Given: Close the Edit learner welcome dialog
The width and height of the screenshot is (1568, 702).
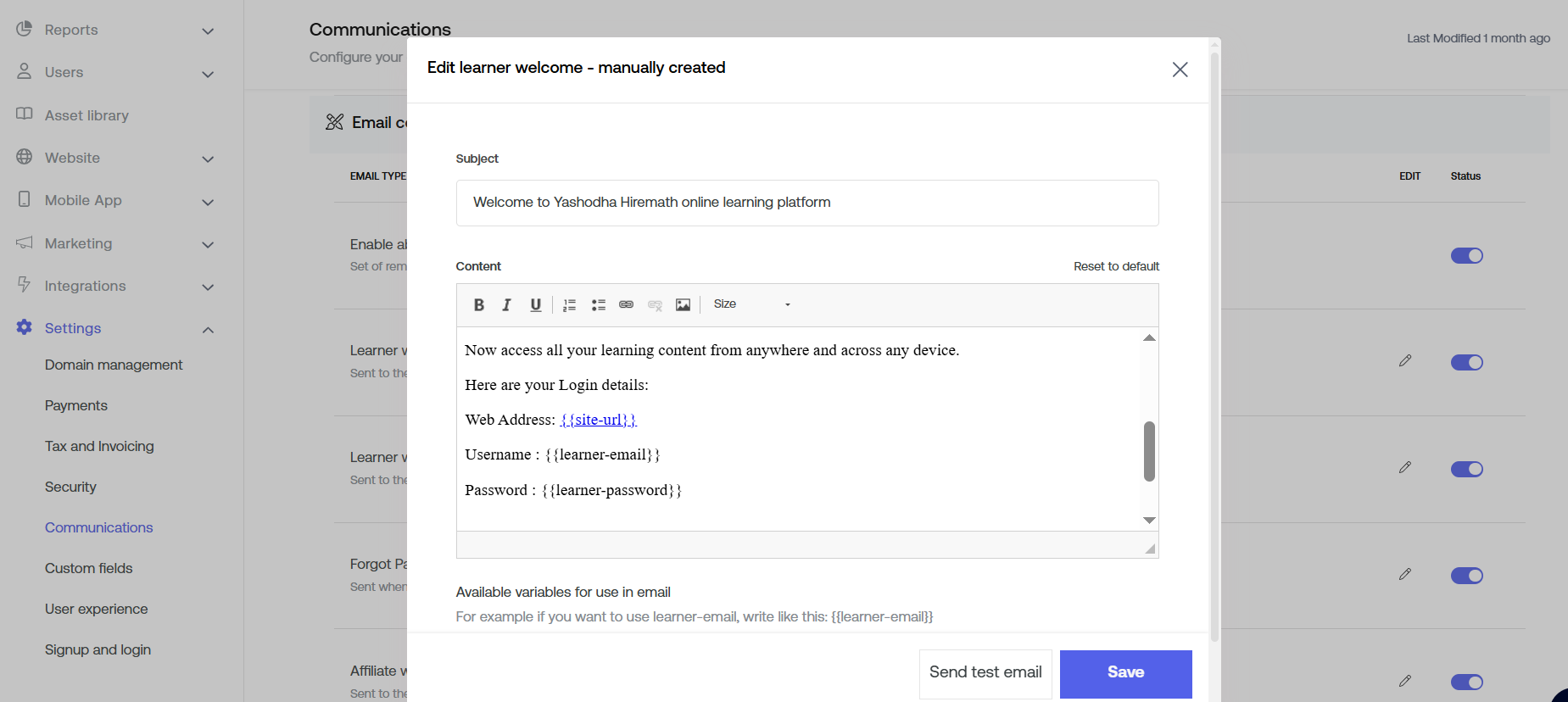Looking at the screenshot, I should [x=1180, y=70].
